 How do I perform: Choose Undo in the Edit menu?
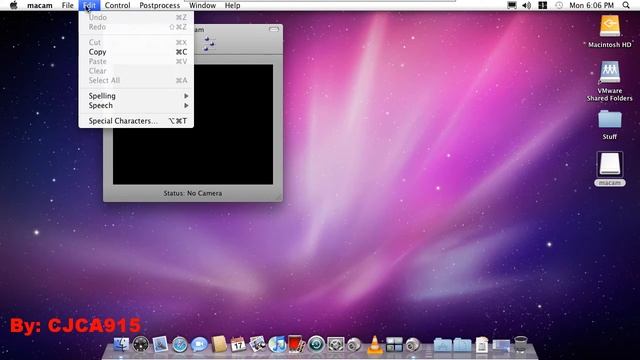136,17
